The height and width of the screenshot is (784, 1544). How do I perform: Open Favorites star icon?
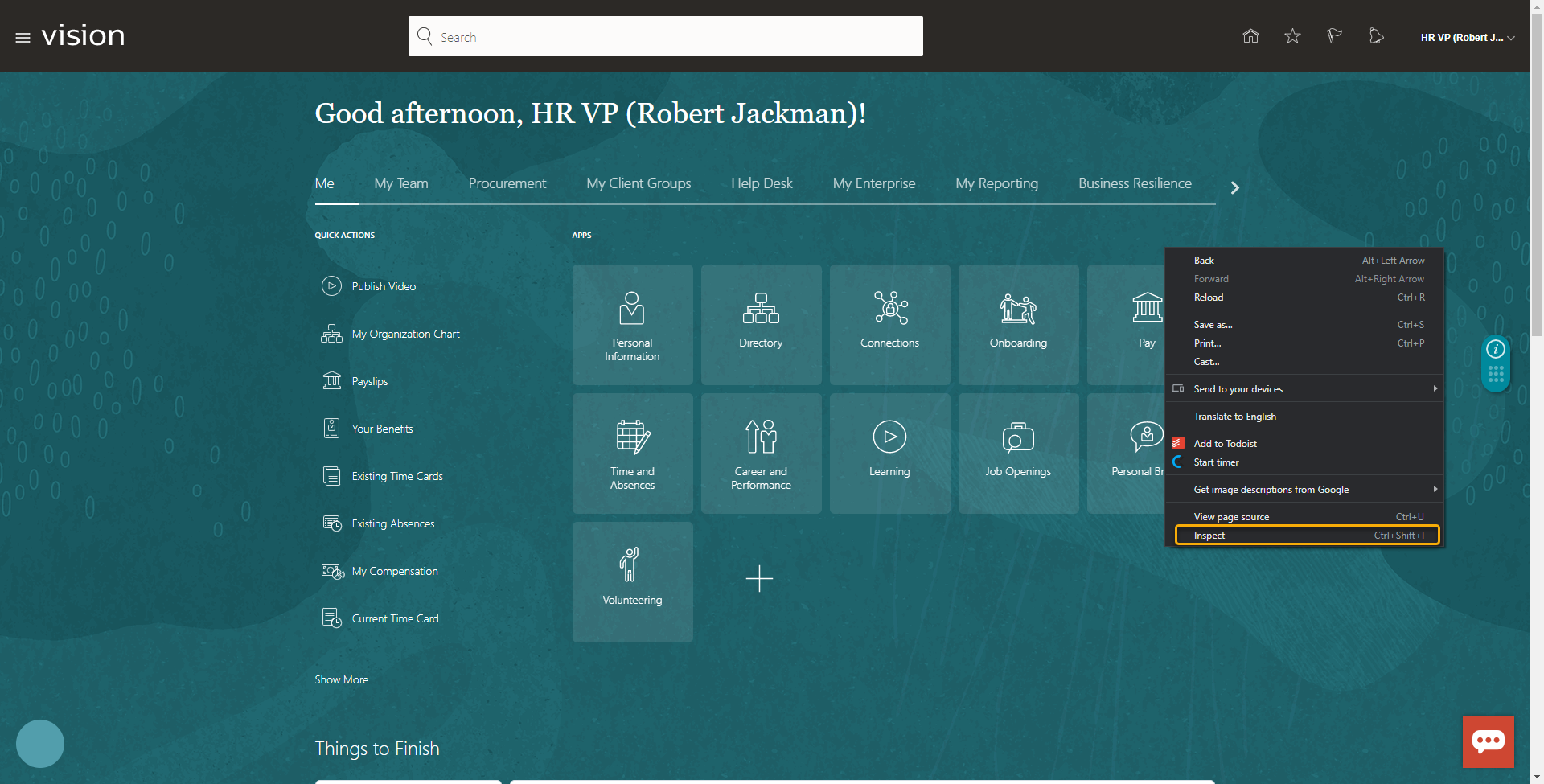(1292, 36)
